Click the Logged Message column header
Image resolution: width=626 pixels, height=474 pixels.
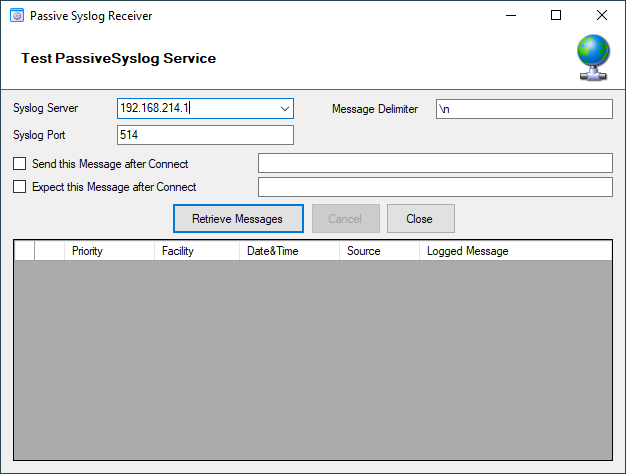click(514, 251)
